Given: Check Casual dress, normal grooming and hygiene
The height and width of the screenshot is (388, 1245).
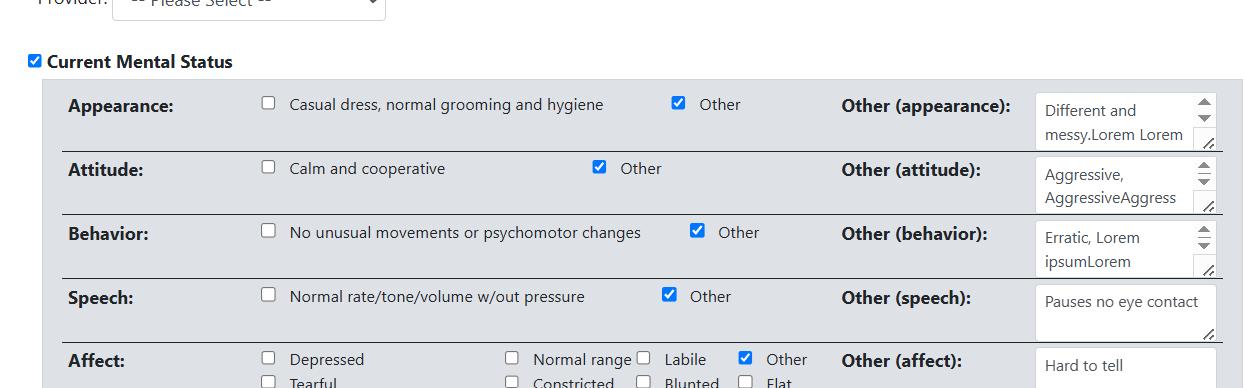Looking at the screenshot, I should tap(268, 103).
